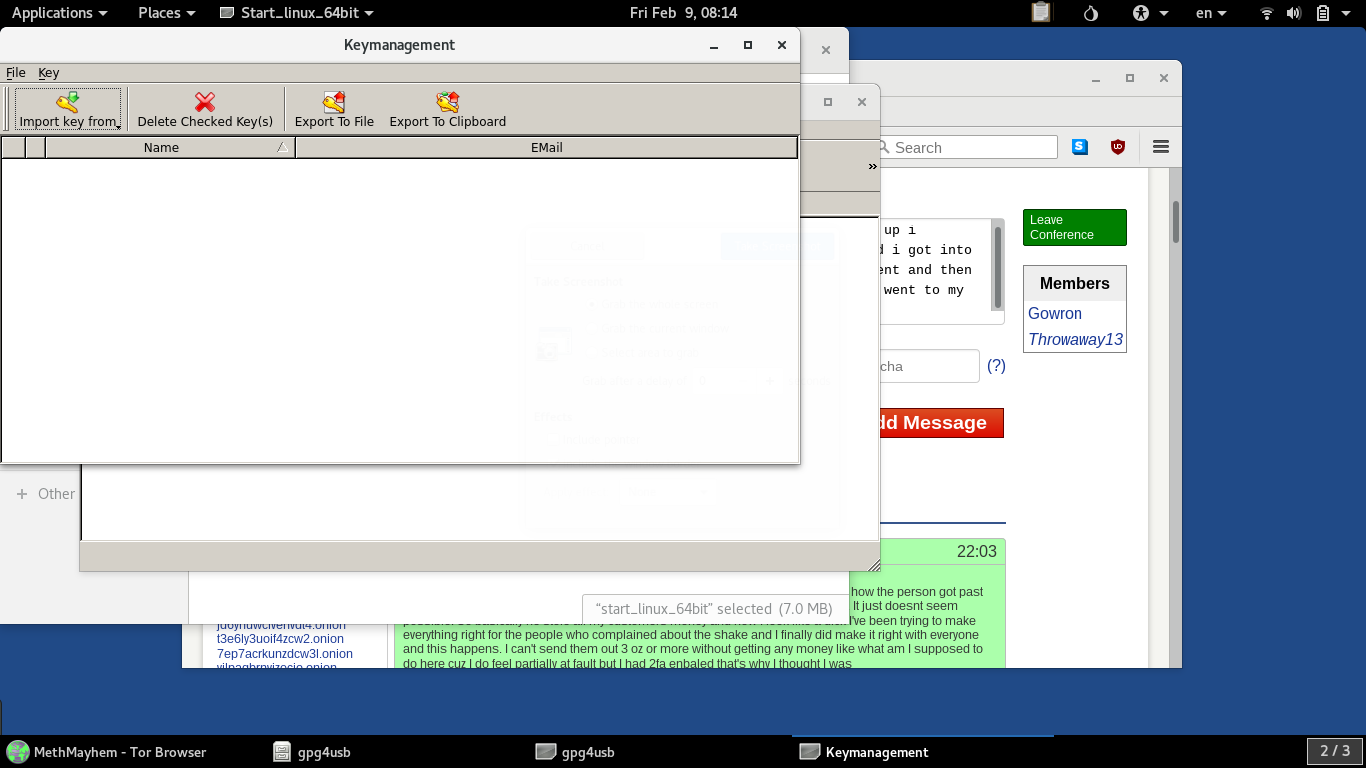Close the gpg4usb window behind Keymanagement

click(862, 101)
